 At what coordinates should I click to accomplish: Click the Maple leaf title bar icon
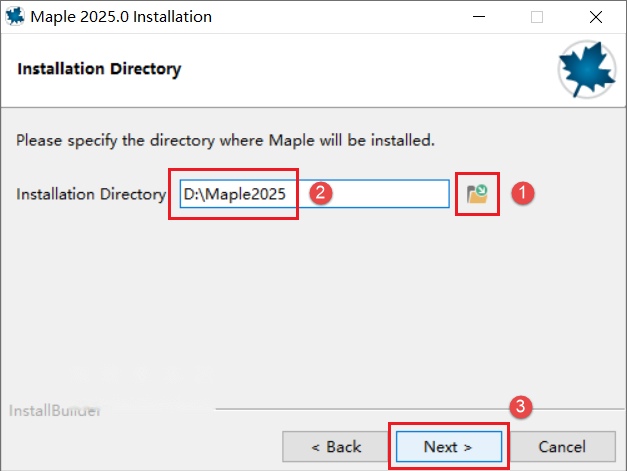15,16
